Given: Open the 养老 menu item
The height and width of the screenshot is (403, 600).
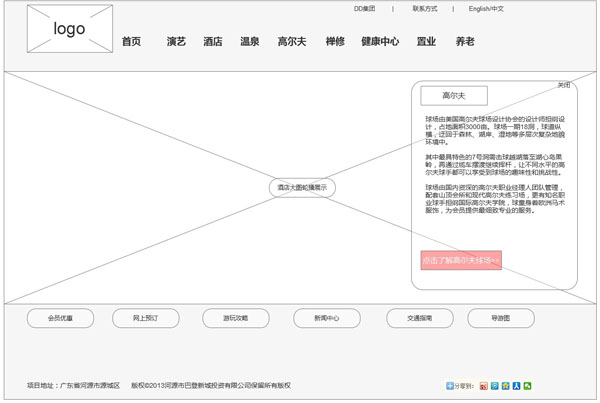Looking at the screenshot, I should pyautogui.click(x=465, y=42).
